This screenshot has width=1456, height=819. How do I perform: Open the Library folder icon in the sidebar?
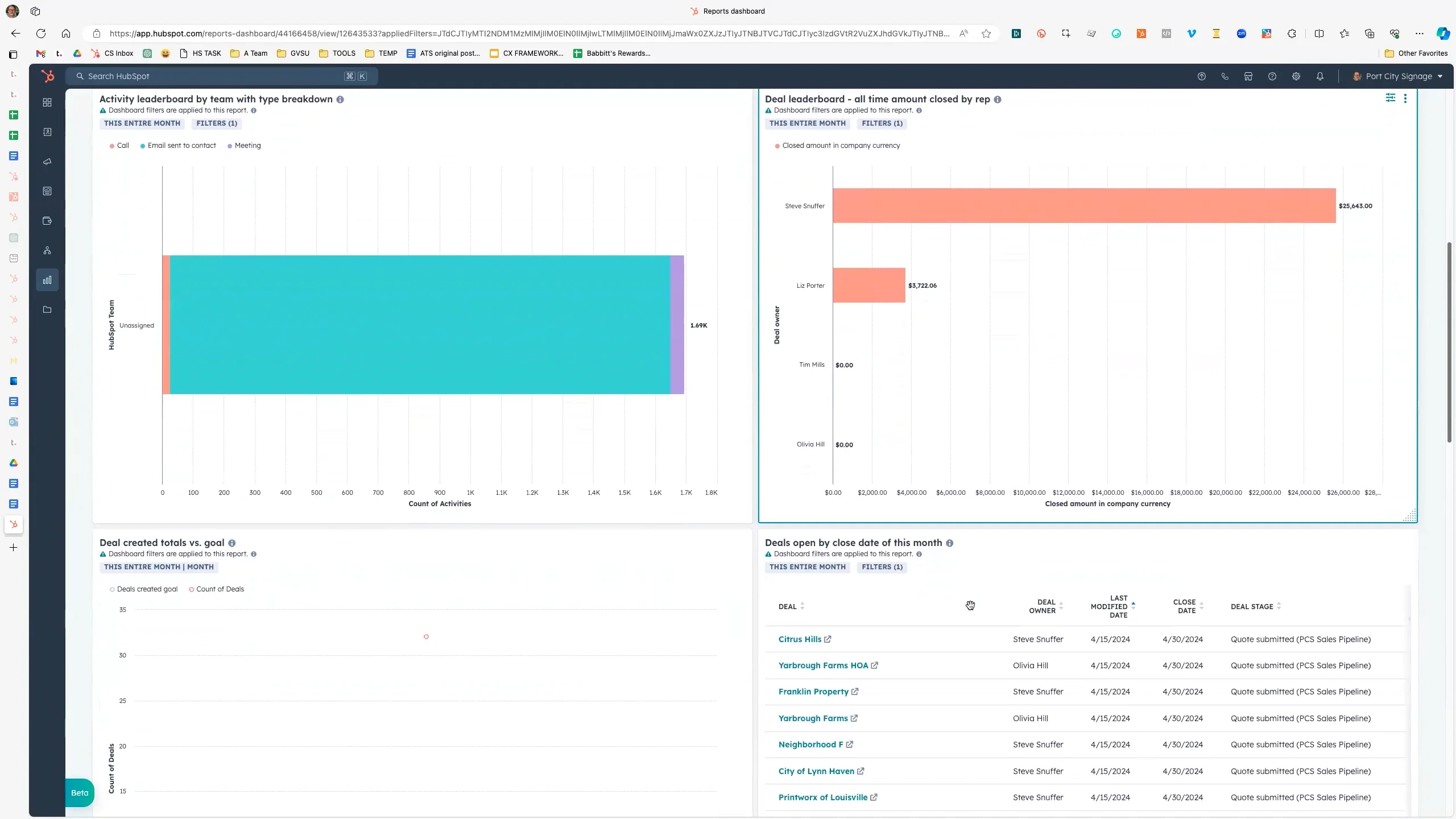click(x=47, y=309)
